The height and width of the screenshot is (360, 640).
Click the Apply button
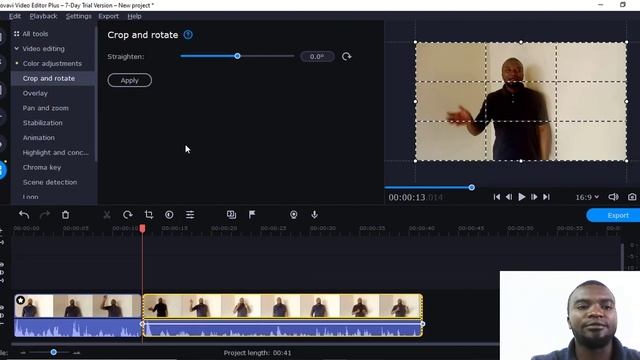click(130, 80)
